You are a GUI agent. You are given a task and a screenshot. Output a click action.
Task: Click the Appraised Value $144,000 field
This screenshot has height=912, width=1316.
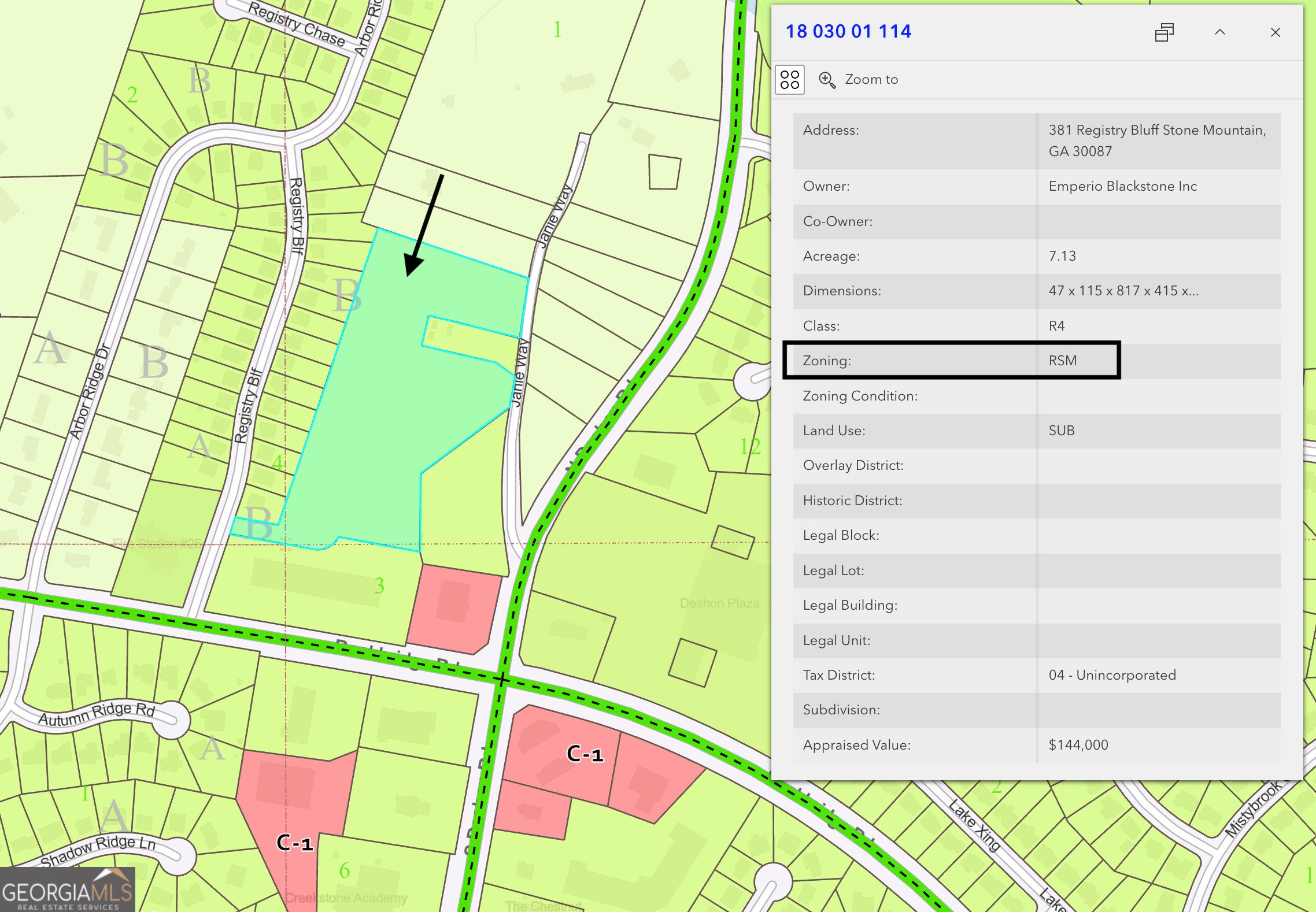click(1078, 745)
